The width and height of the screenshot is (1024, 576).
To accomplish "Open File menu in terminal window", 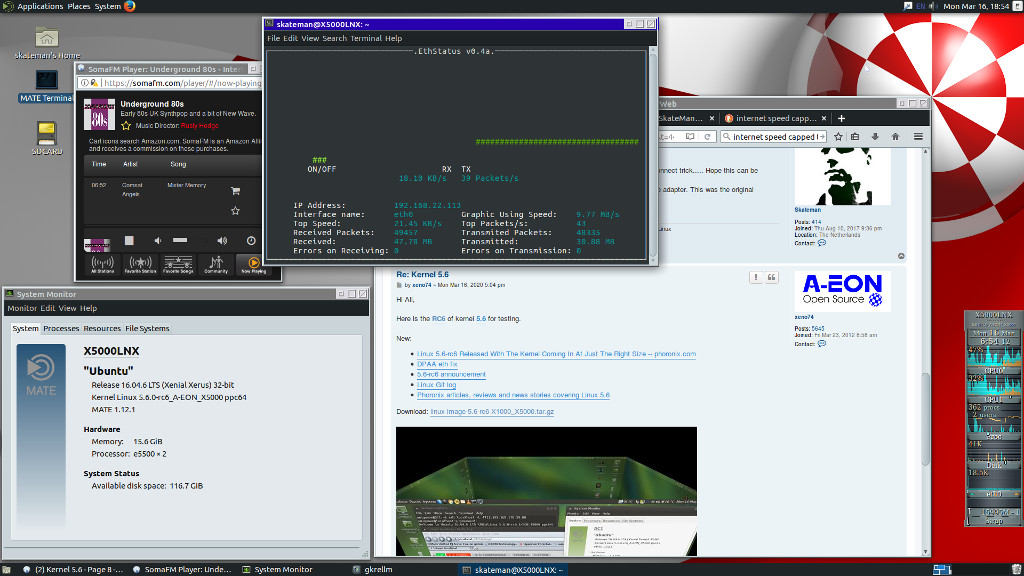I will pyautogui.click(x=273, y=39).
